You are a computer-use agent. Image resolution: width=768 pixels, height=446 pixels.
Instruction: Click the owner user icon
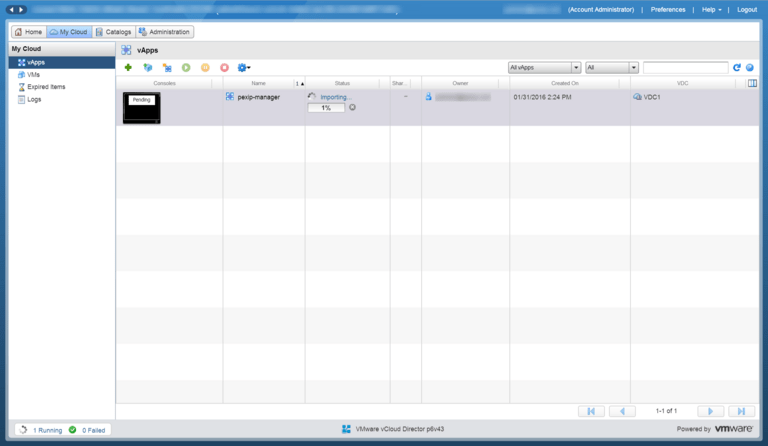[429, 97]
